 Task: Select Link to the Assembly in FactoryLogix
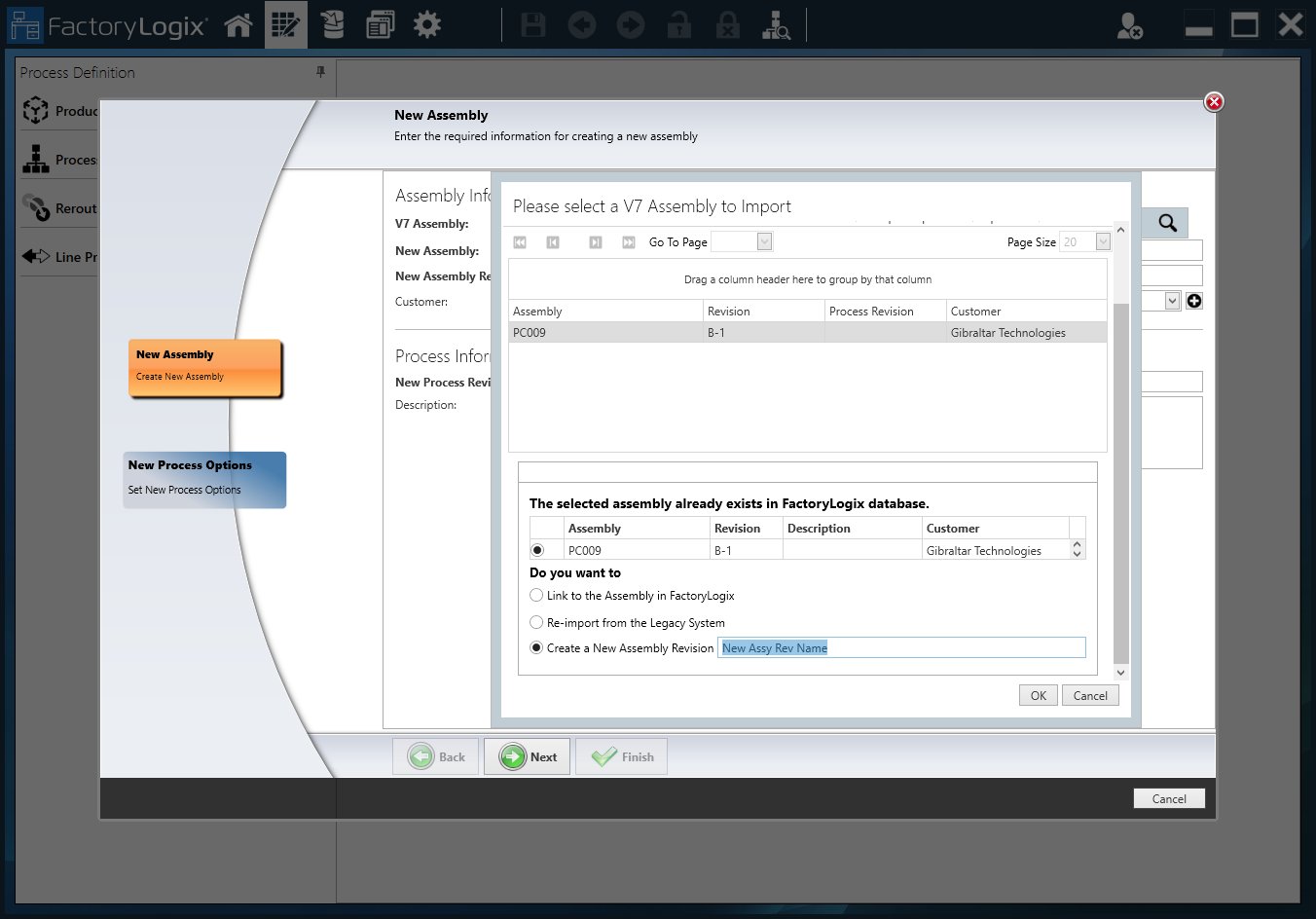(536, 595)
